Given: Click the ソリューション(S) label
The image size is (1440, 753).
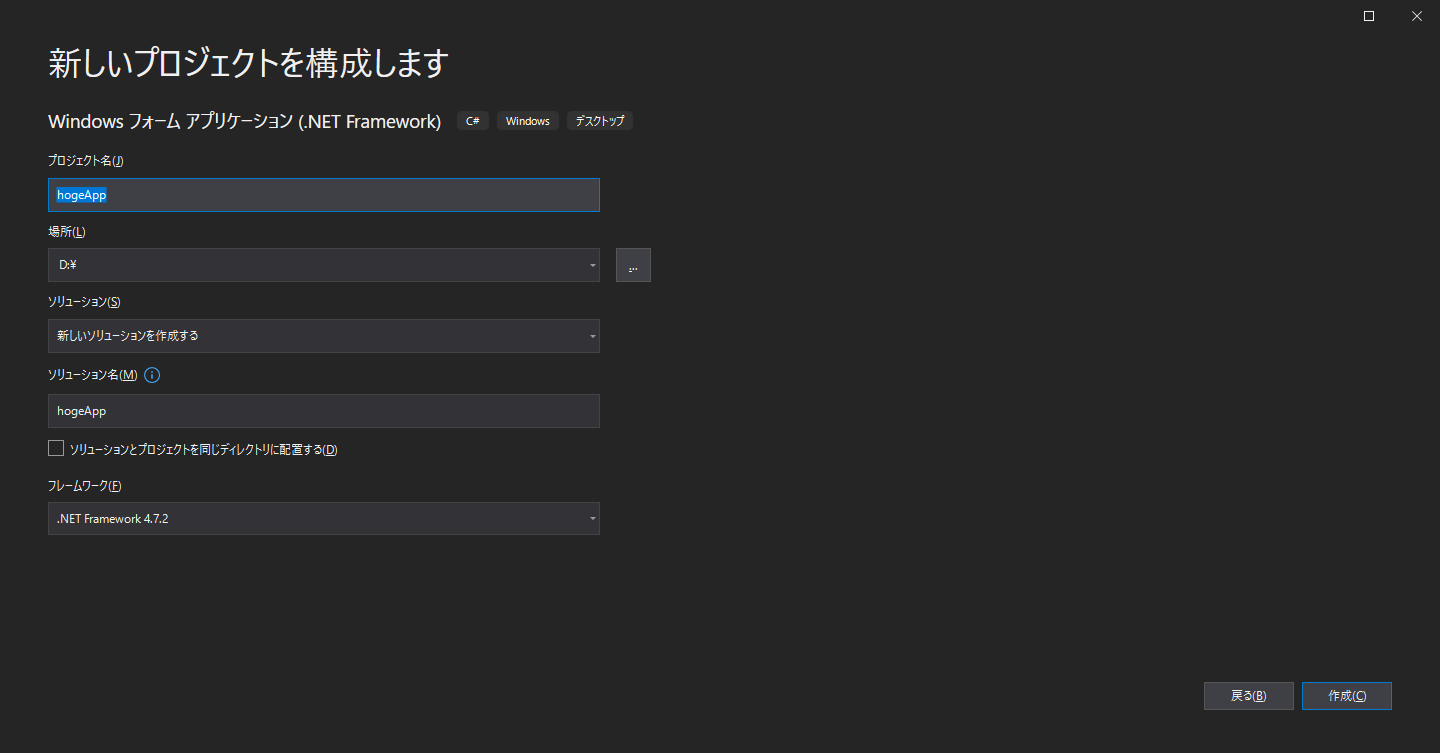Looking at the screenshot, I should [x=84, y=302].
